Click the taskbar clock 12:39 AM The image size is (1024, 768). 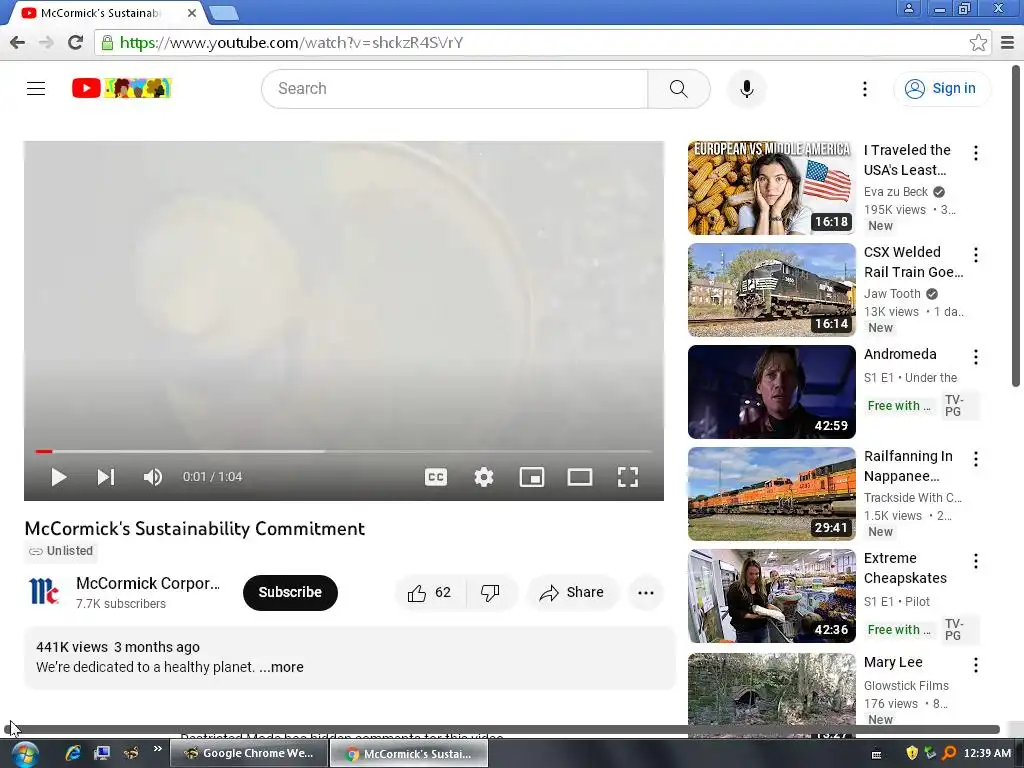[987, 753]
